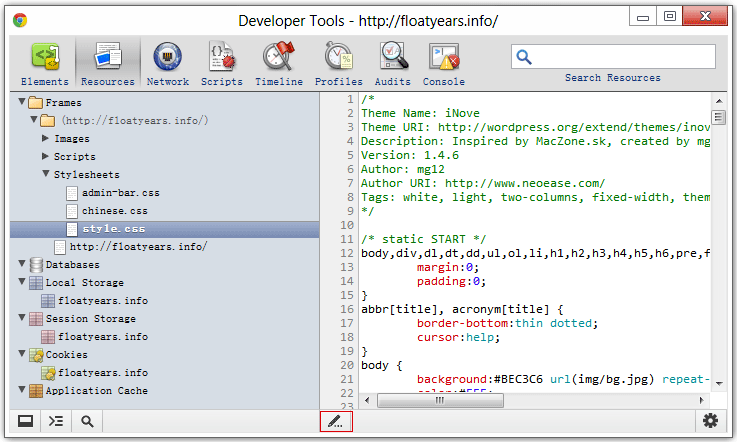Show the console drawer button
The height and width of the screenshot is (442, 737).
(56, 421)
